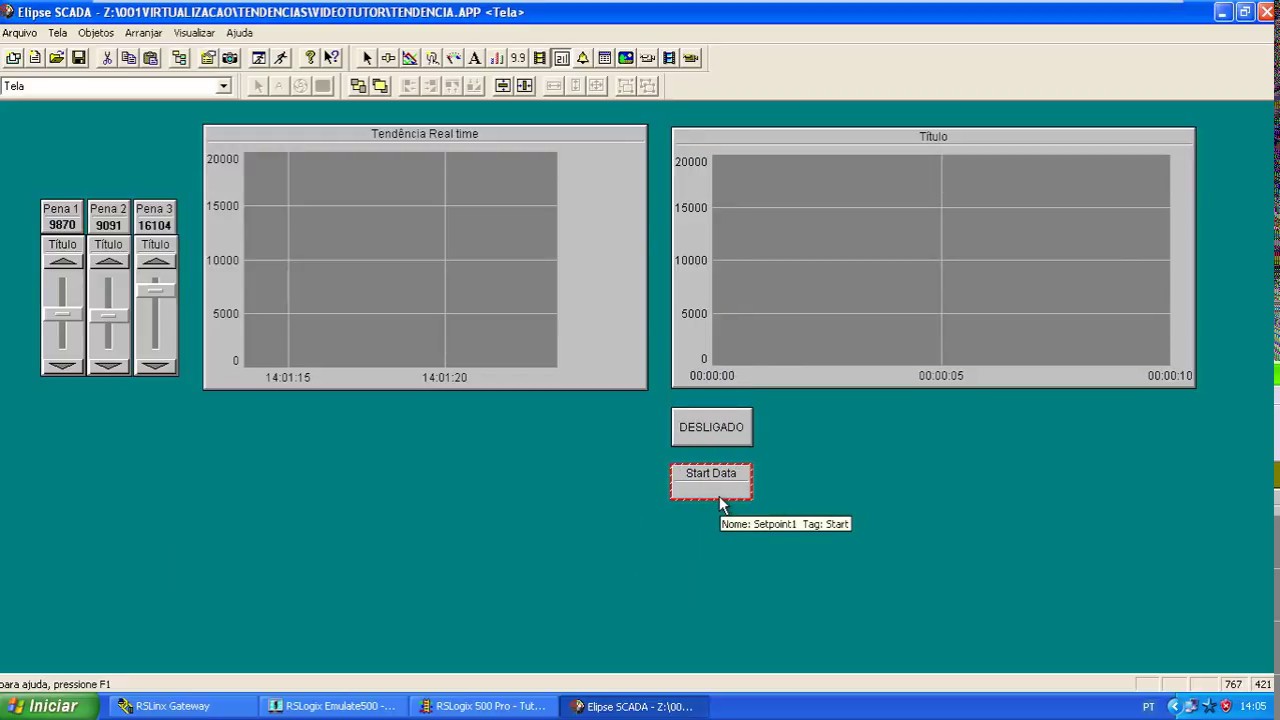Open the Tela screen selector dropdown

tap(224, 86)
